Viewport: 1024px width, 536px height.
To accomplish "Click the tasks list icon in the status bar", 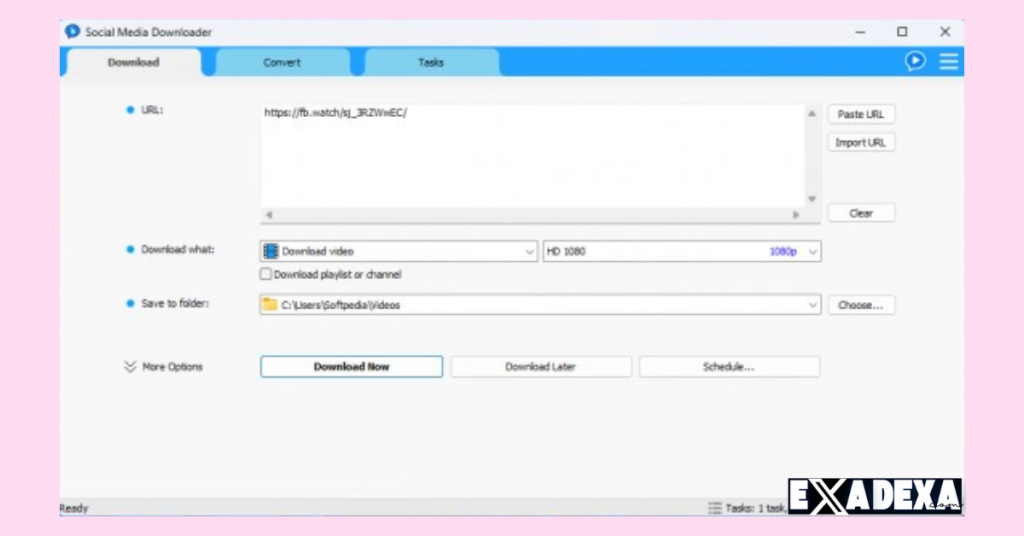I will pos(715,508).
